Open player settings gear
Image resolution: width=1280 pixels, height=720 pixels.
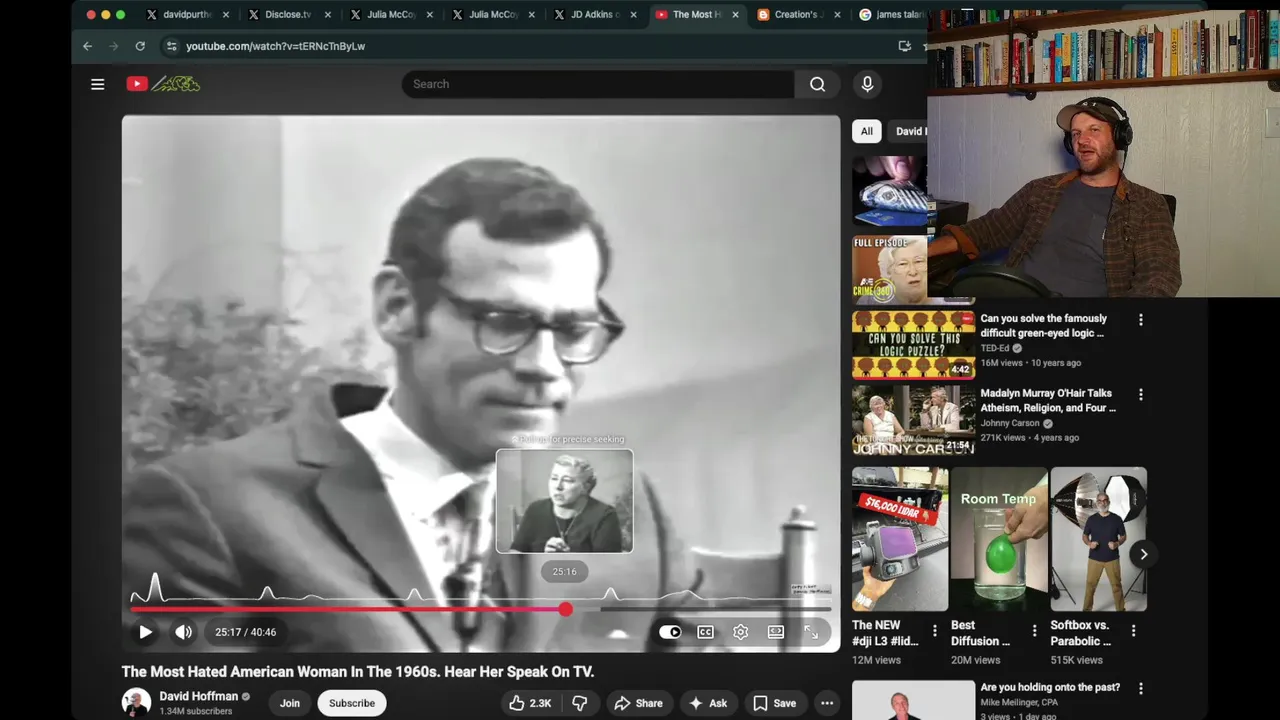(x=740, y=632)
